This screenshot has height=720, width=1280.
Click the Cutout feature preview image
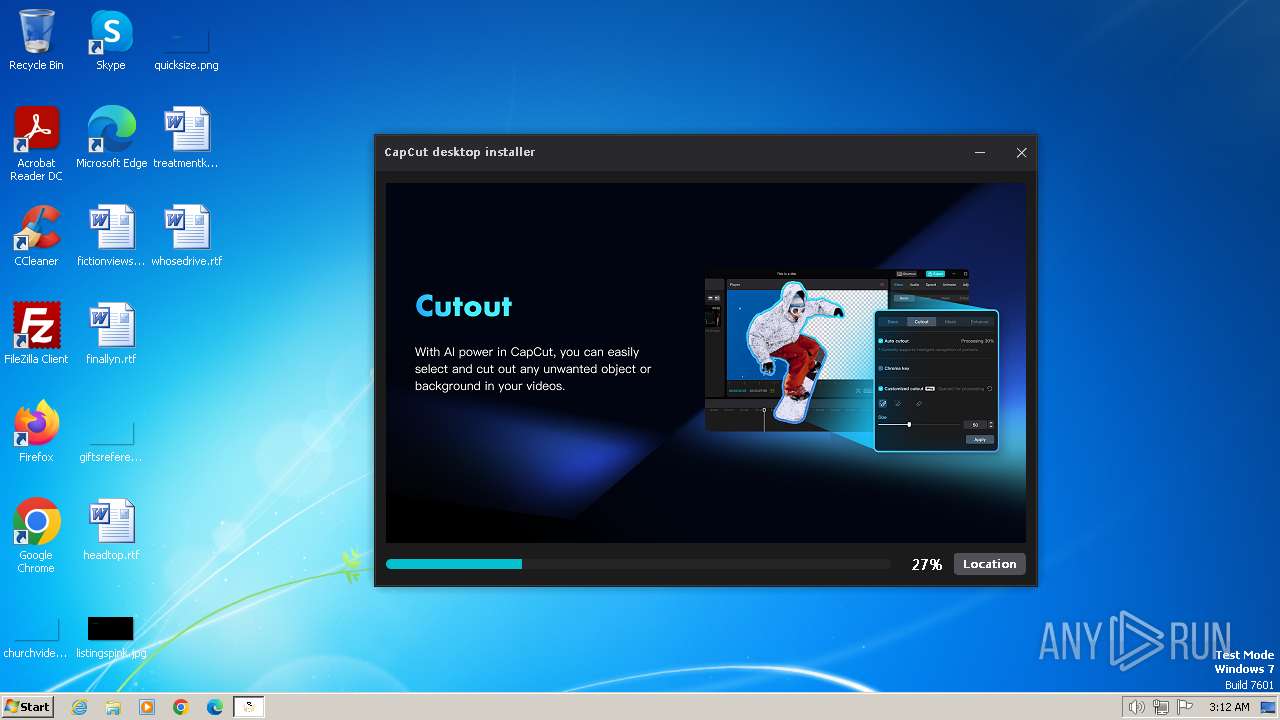pyautogui.click(x=851, y=360)
